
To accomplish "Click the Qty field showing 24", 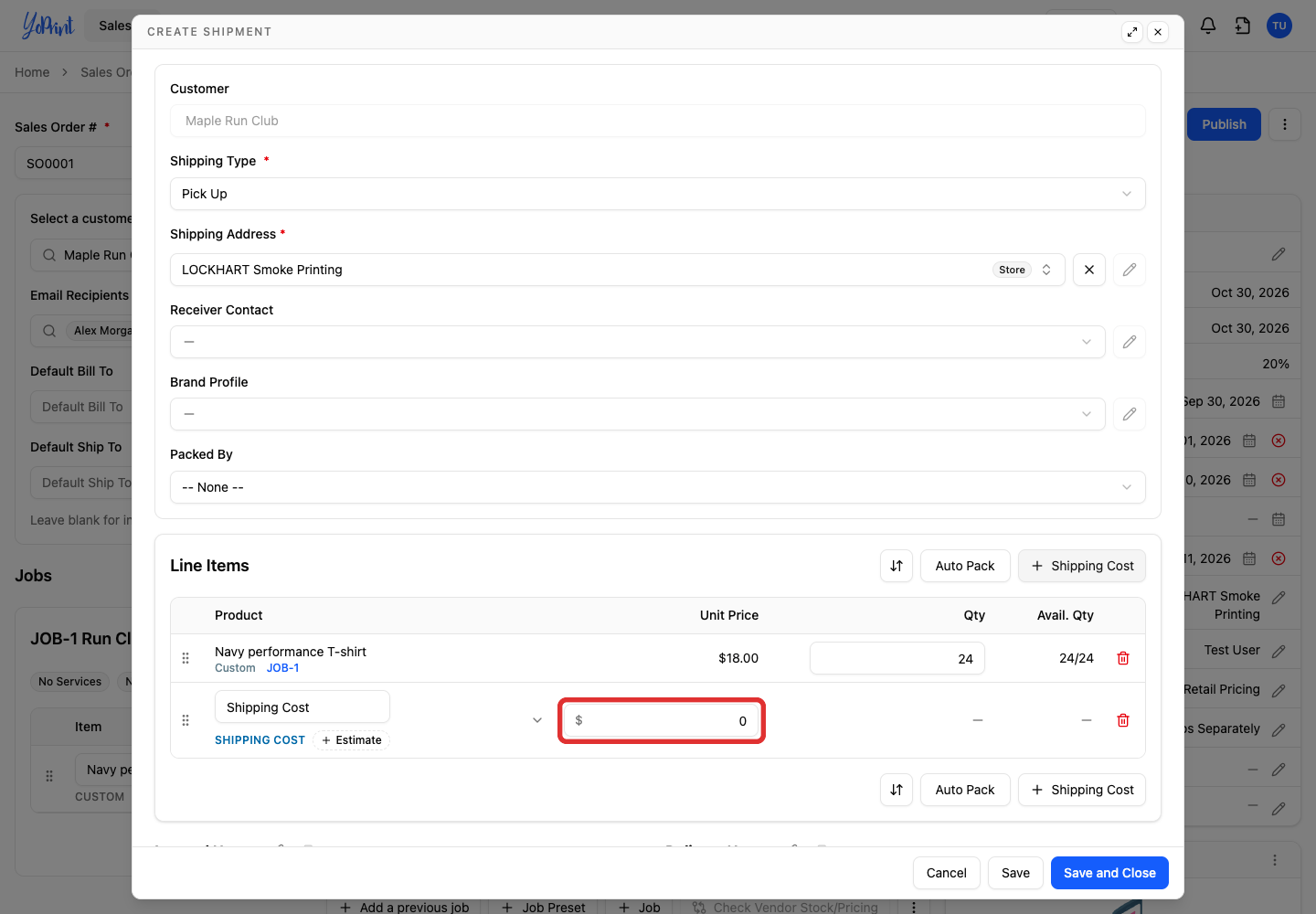I will click(x=897, y=658).
